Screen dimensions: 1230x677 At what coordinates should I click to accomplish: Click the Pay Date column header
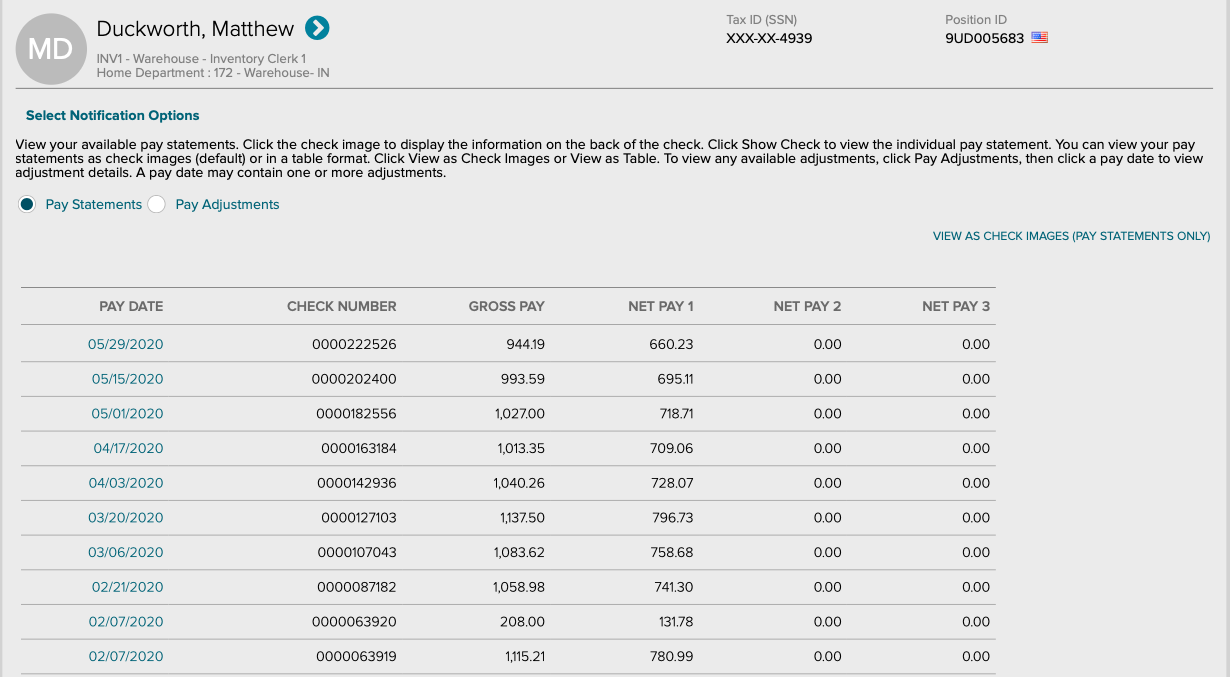point(131,306)
